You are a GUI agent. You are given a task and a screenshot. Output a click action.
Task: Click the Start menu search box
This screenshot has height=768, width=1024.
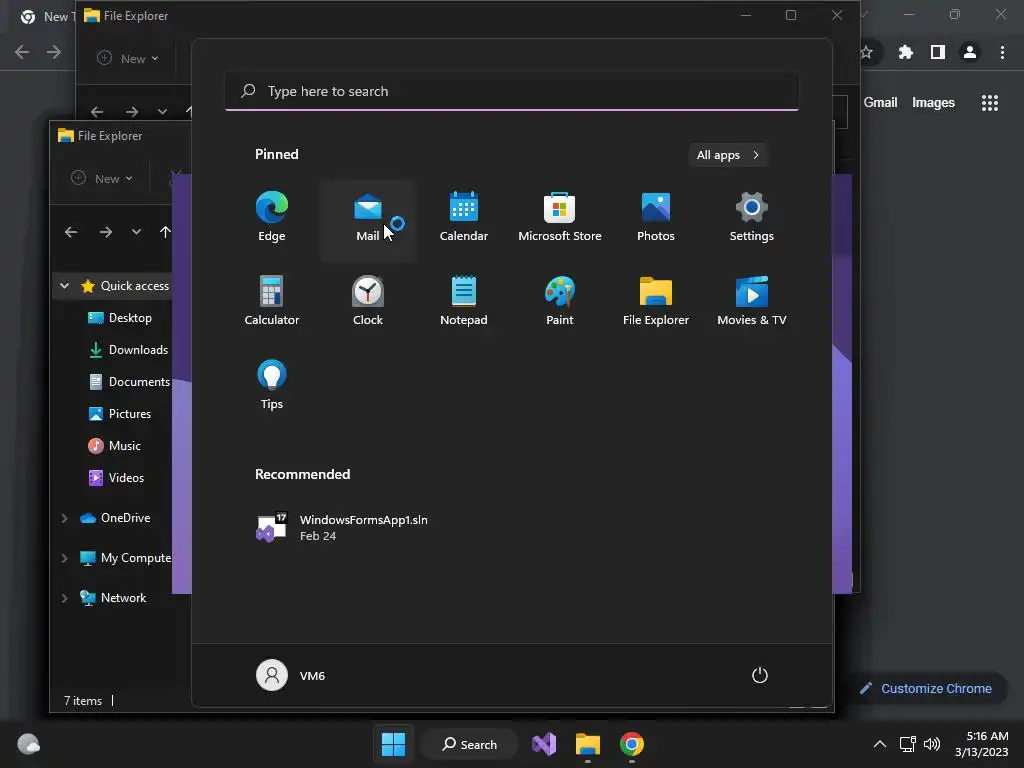512,91
